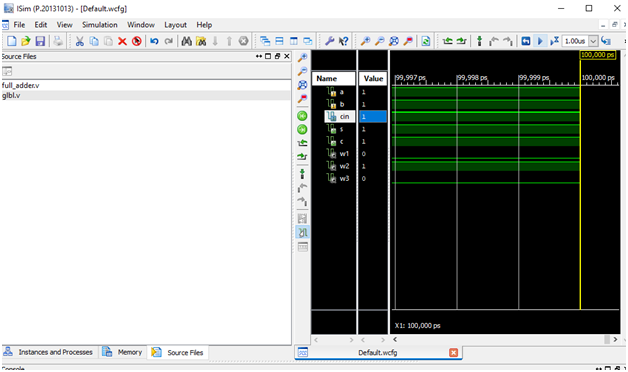Open the File menu
The image size is (628, 372).
[19, 25]
